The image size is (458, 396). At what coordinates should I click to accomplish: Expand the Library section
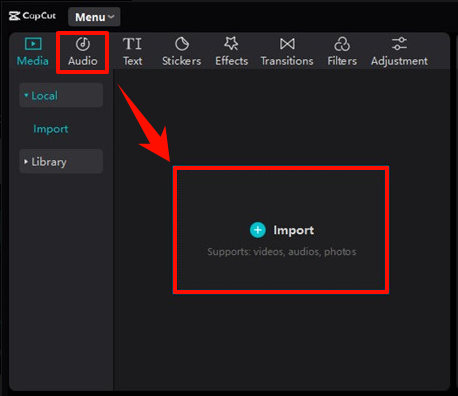pos(61,162)
